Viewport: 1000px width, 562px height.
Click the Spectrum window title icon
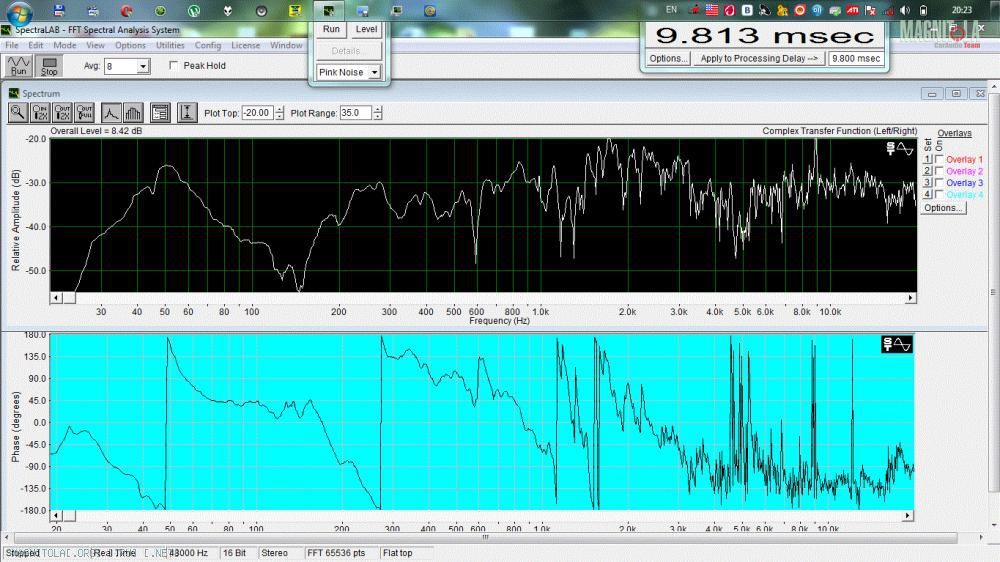pos(13,93)
